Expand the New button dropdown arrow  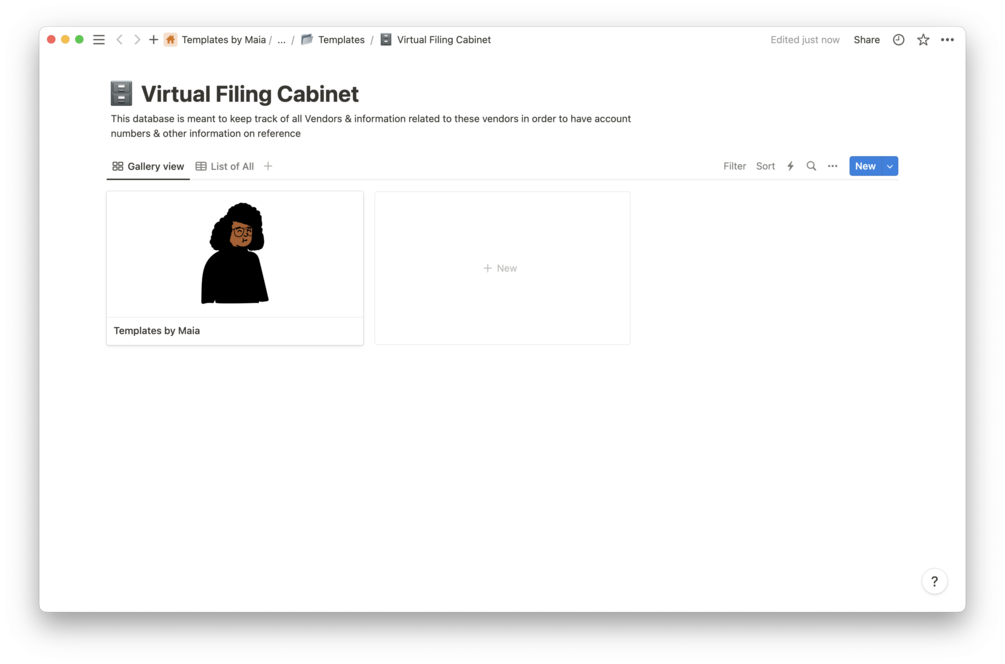click(890, 166)
